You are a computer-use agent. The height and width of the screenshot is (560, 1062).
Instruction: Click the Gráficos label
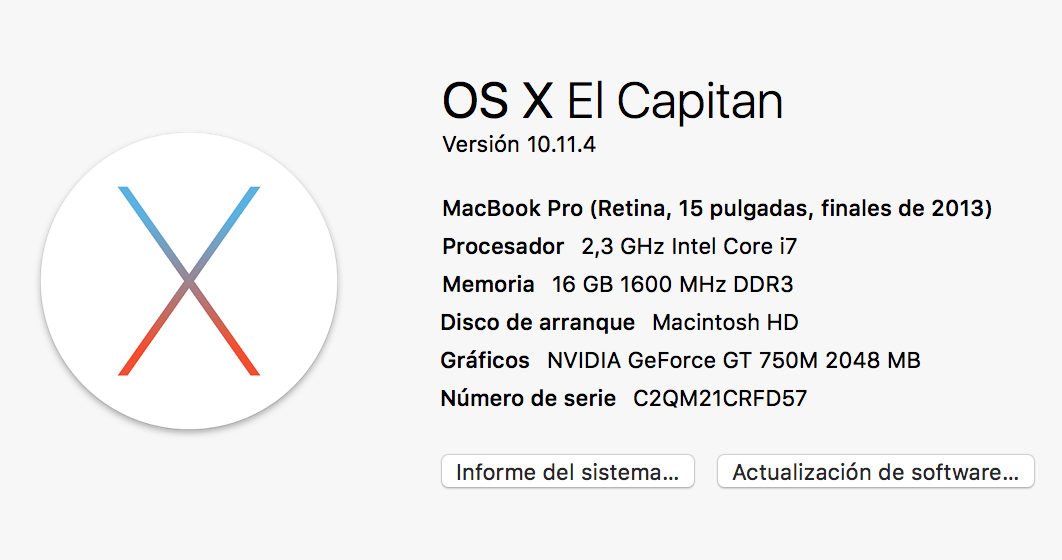point(485,361)
